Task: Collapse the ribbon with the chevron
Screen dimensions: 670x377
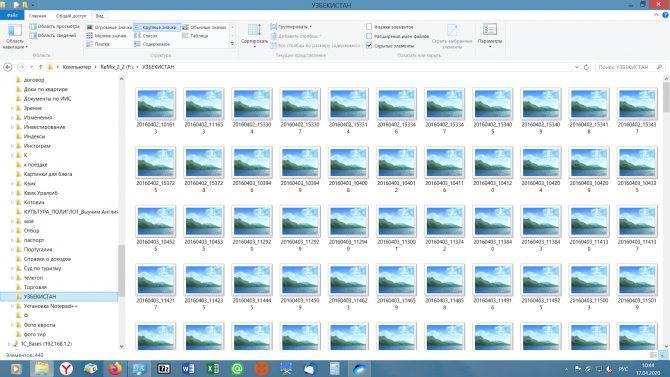Action: click(657, 15)
